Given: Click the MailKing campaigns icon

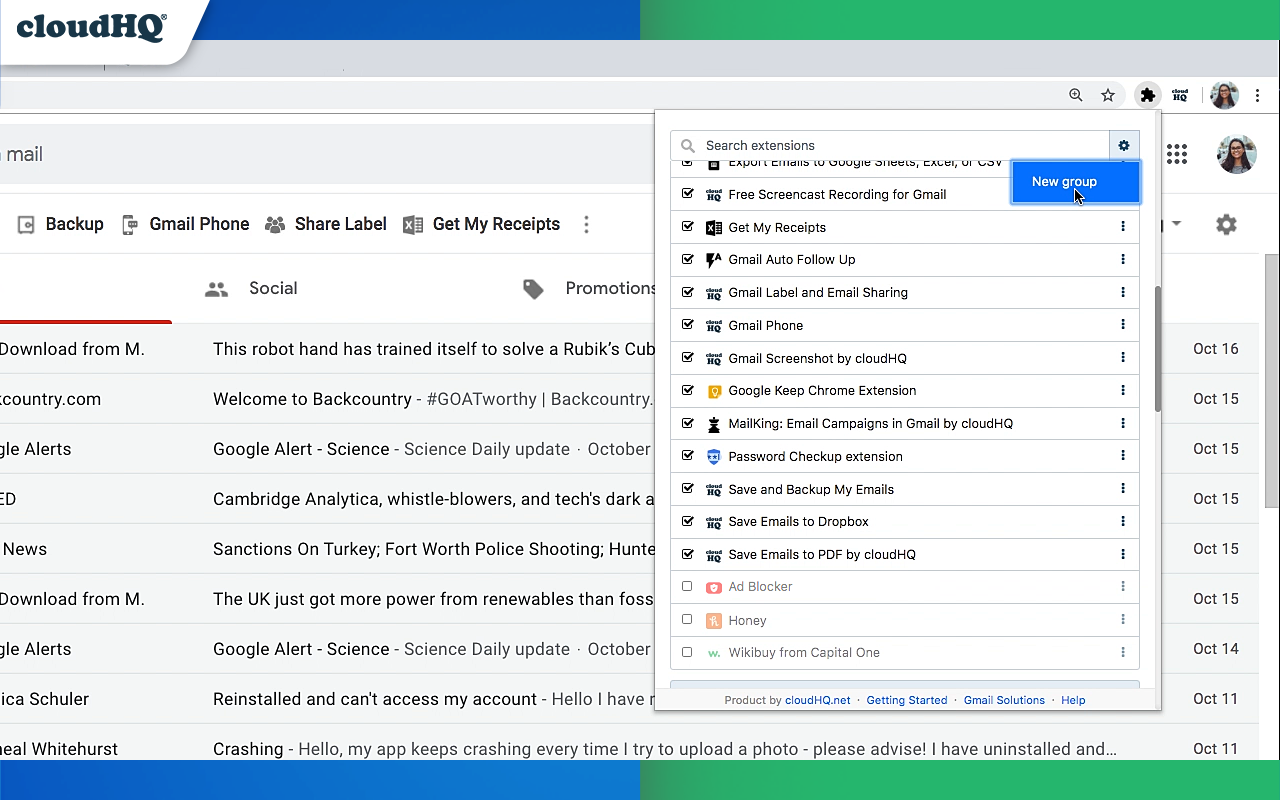Looking at the screenshot, I should pos(713,423).
